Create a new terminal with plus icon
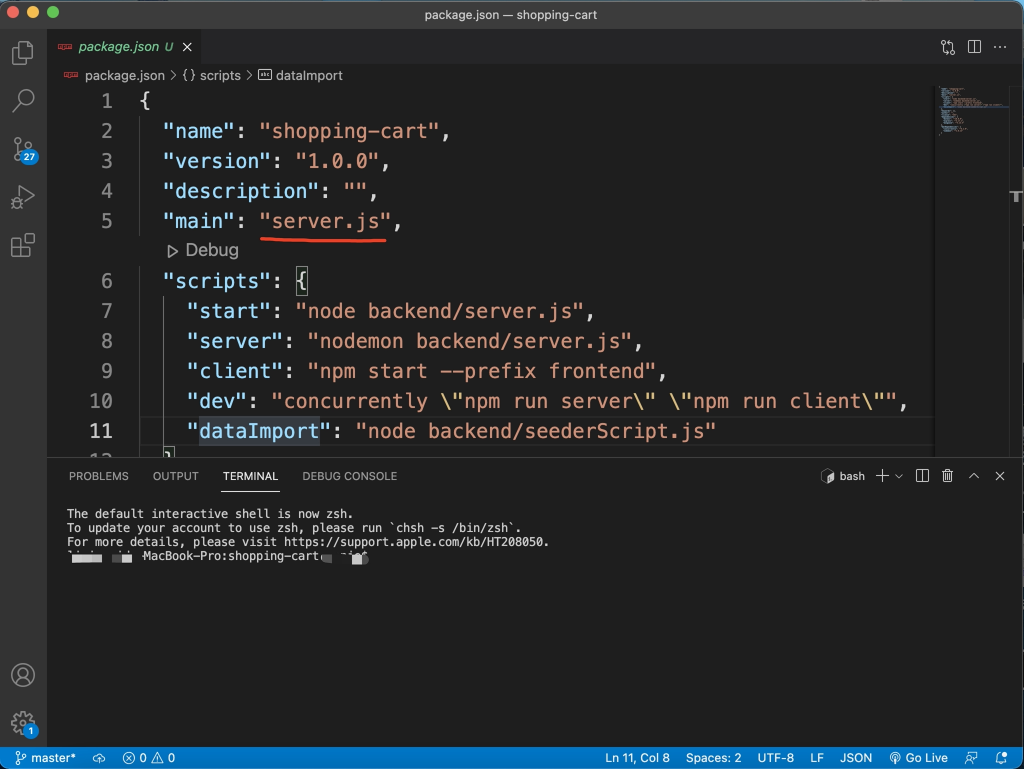This screenshot has height=769, width=1024. click(x=882, y=476)
